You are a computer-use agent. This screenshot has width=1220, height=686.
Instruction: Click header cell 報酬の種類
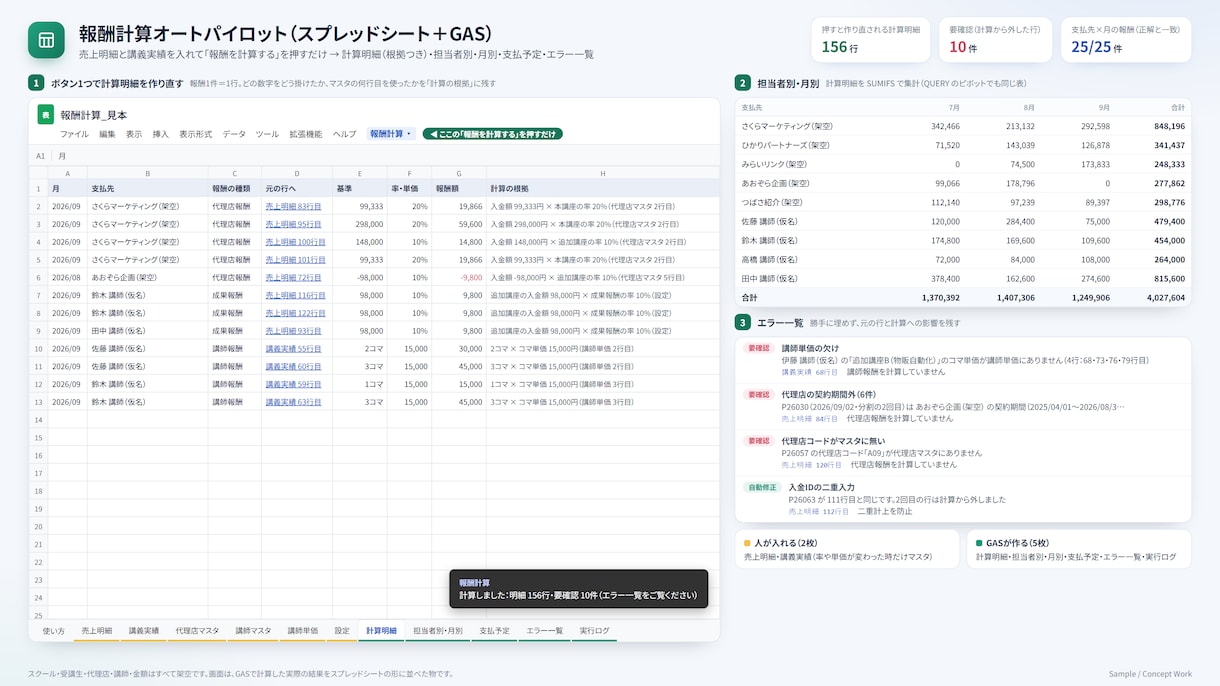click(x=235, y=188)
